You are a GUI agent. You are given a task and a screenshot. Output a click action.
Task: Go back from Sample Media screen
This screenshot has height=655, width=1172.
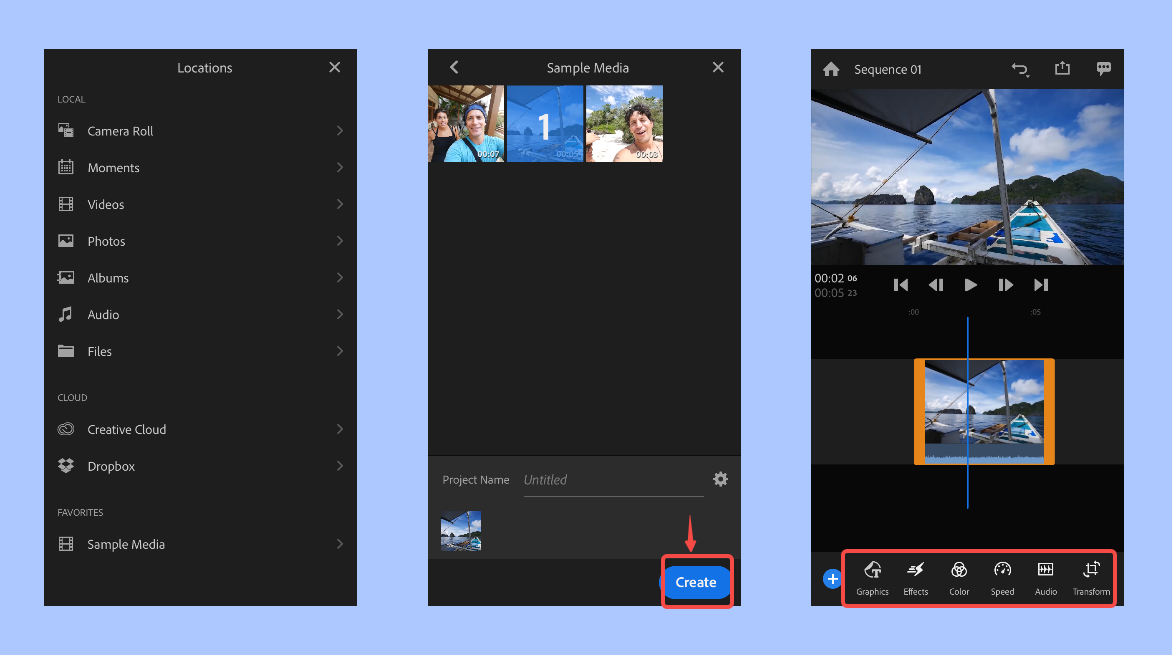tap(454, 67)
